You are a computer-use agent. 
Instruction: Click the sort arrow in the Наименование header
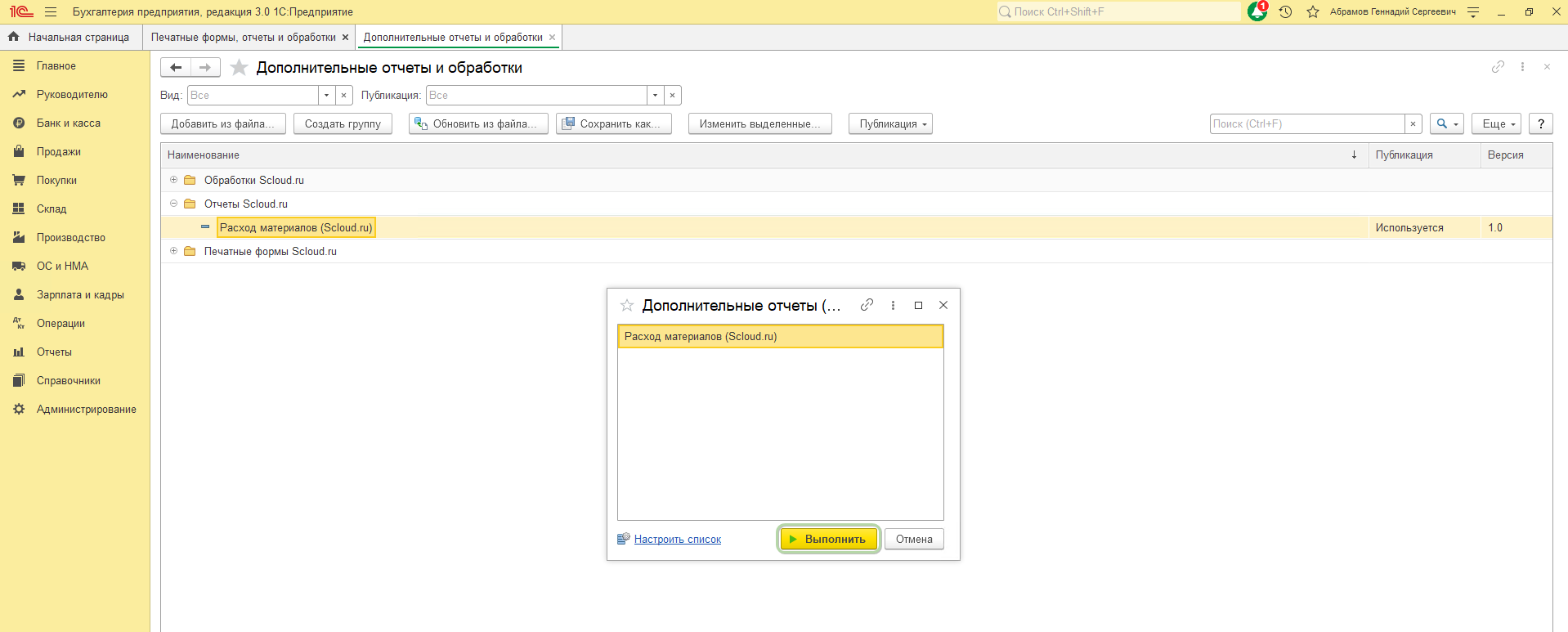(1354, 155)
